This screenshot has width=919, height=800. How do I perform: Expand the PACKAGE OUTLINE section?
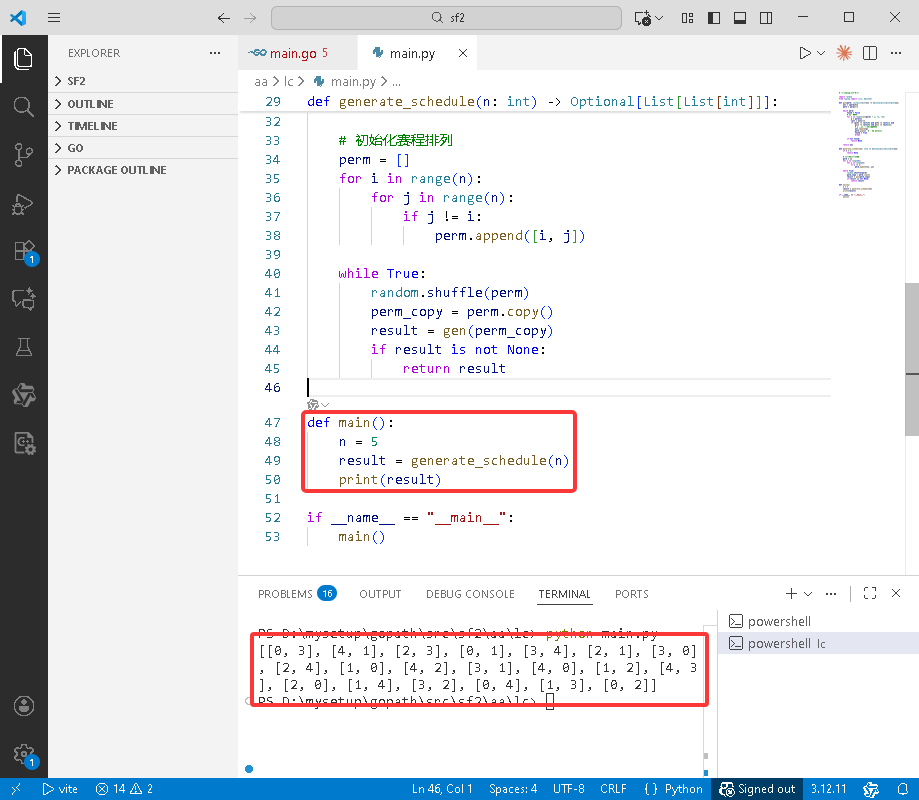[x=143, y=170]
